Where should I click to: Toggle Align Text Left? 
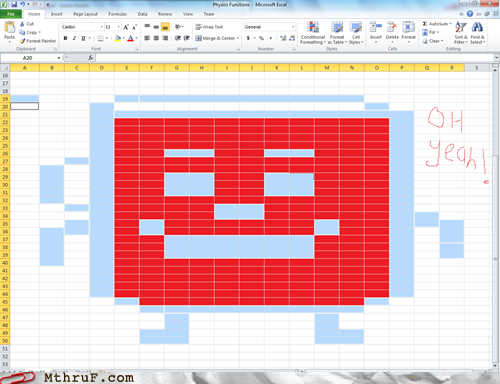tap(147, 38)
